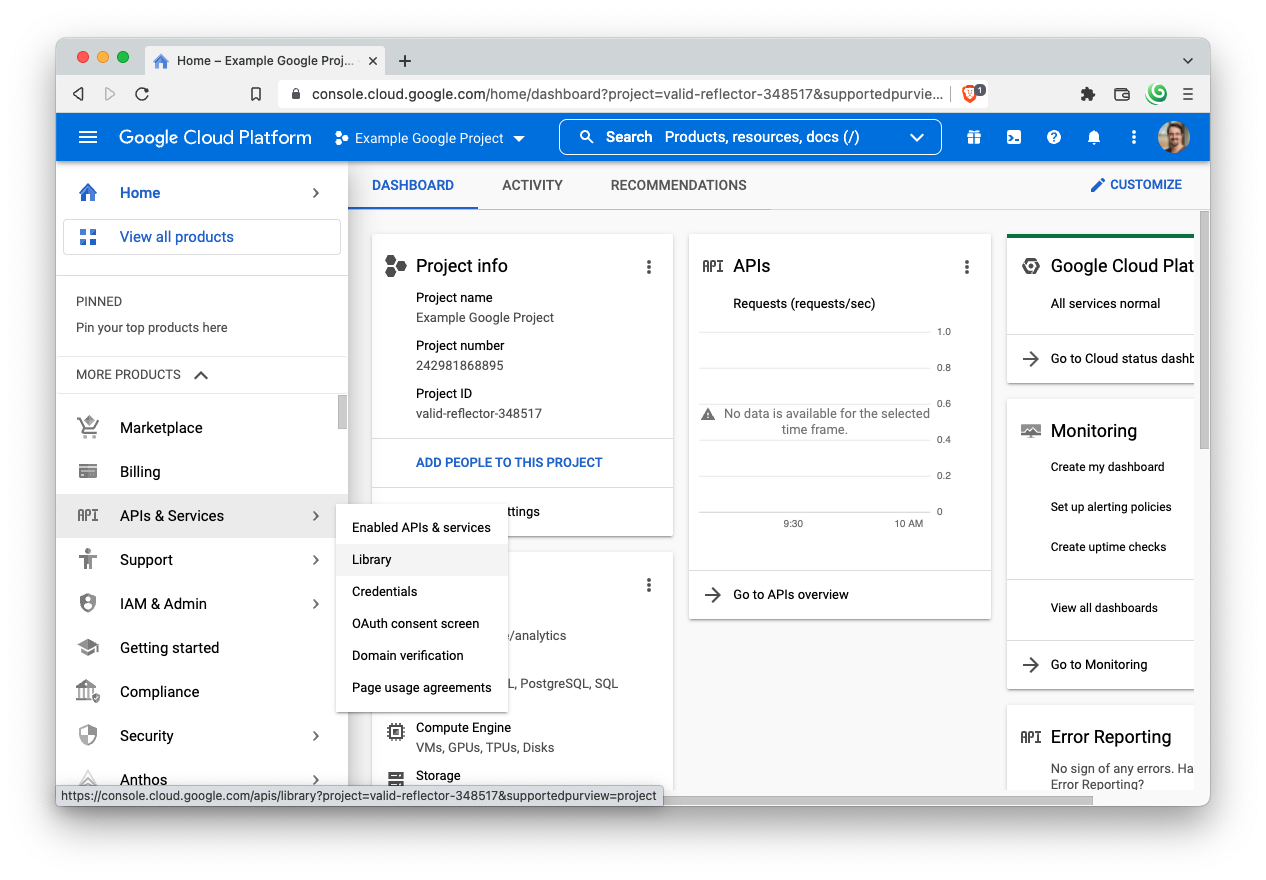Choose Domain verification menu item

click(x=422, y=655)
